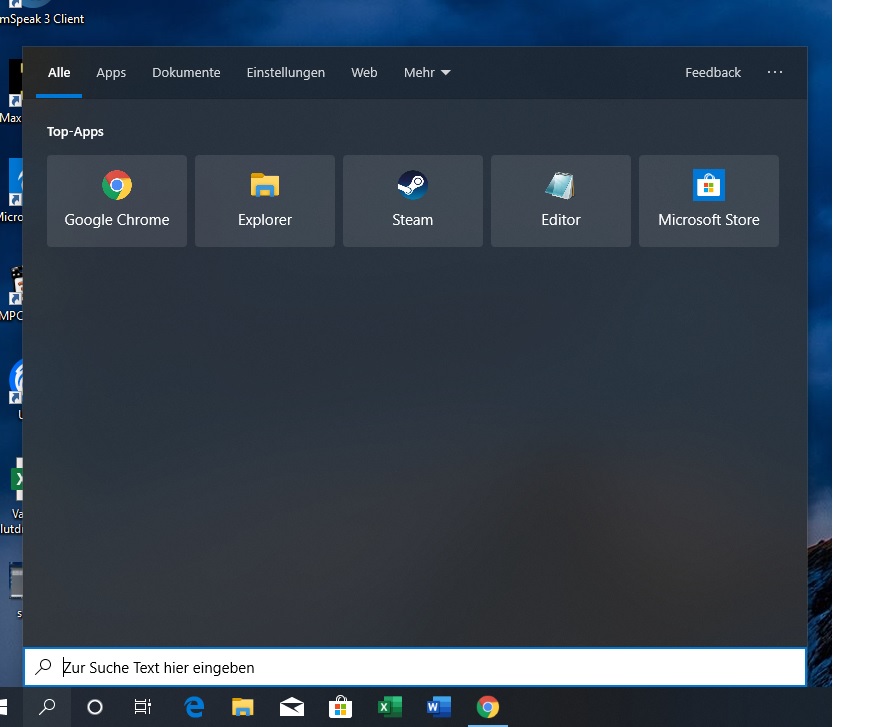The width and height of the screenshot is (887, 727).
Task: Launch Microsoft Edge from the taskbar
Action: [x=194, y=707]
